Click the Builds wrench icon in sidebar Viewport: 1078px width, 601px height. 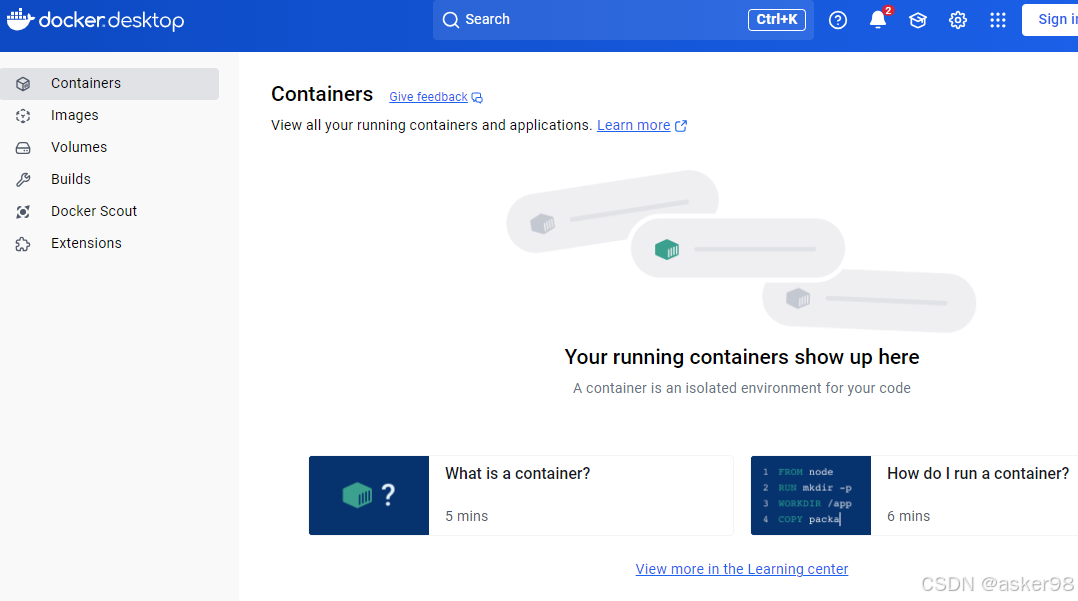point(23,179)
